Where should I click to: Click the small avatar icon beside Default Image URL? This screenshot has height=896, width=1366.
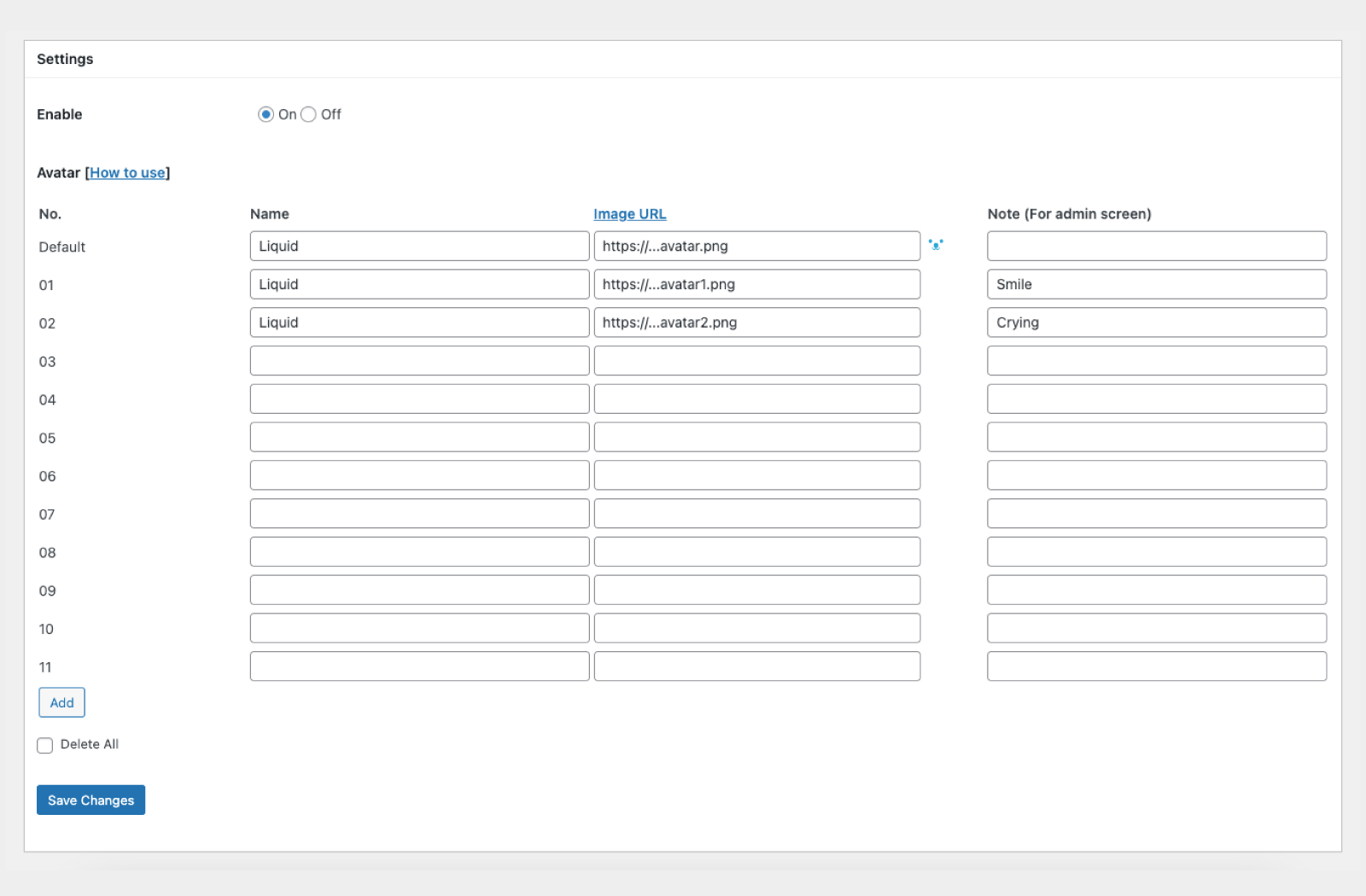(x=936, y=245)
